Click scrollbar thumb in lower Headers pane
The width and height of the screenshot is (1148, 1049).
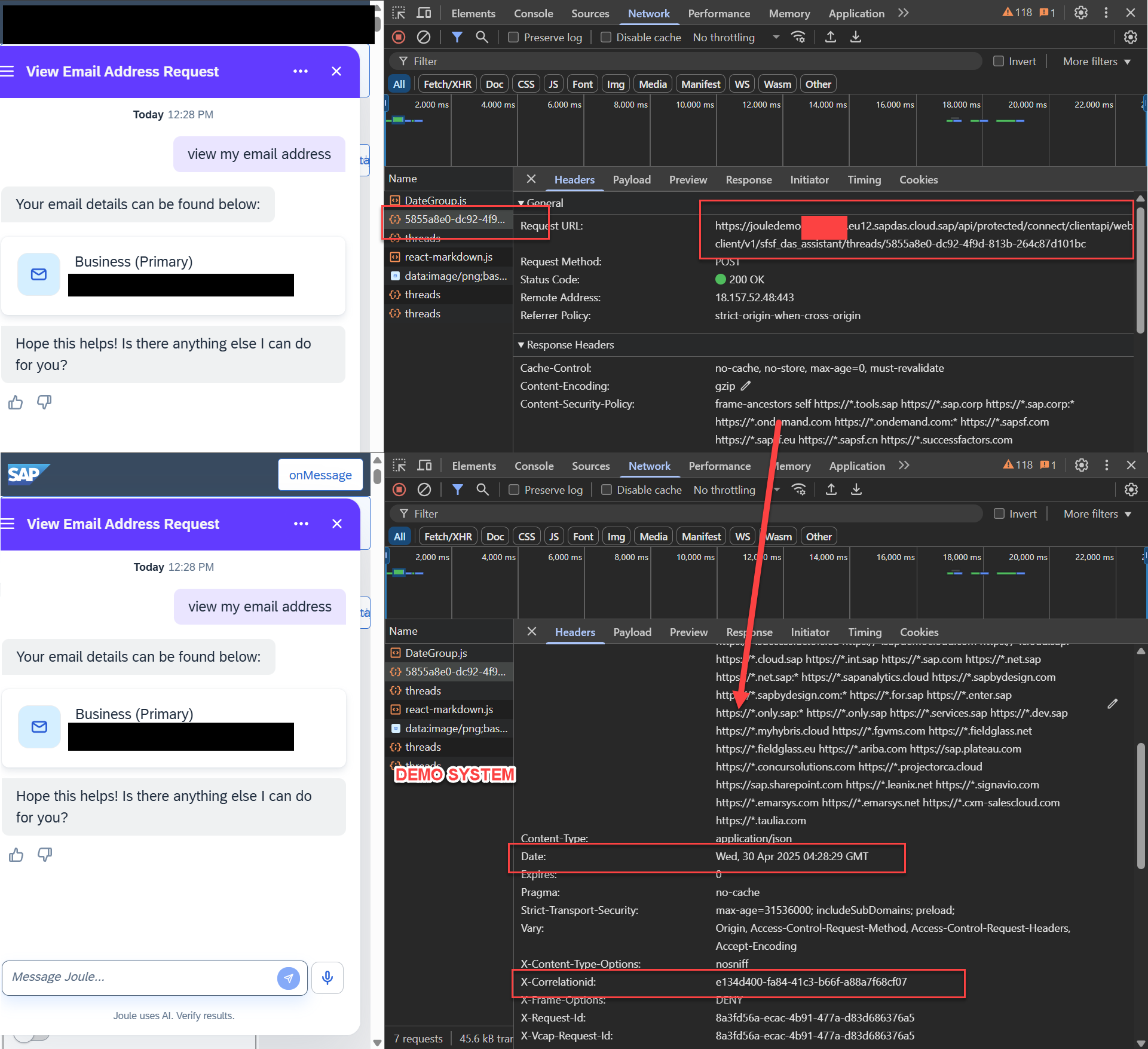[1140, 805]
